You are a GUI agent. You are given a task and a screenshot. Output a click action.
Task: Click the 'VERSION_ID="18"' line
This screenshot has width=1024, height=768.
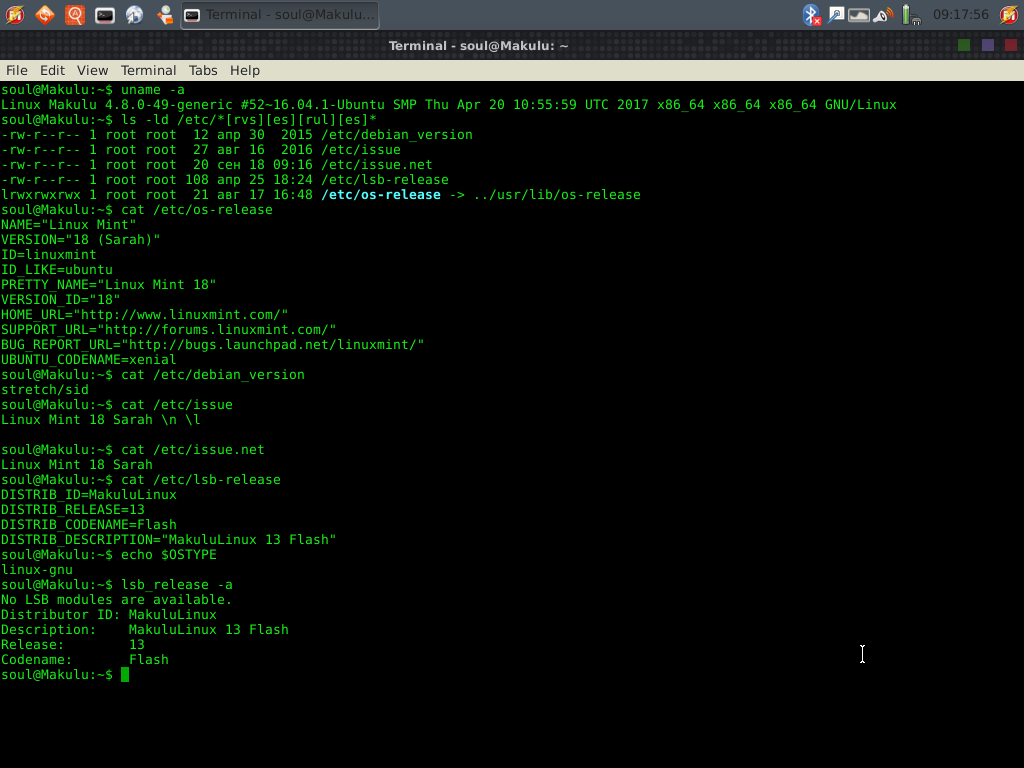click(x=61, y=300)
